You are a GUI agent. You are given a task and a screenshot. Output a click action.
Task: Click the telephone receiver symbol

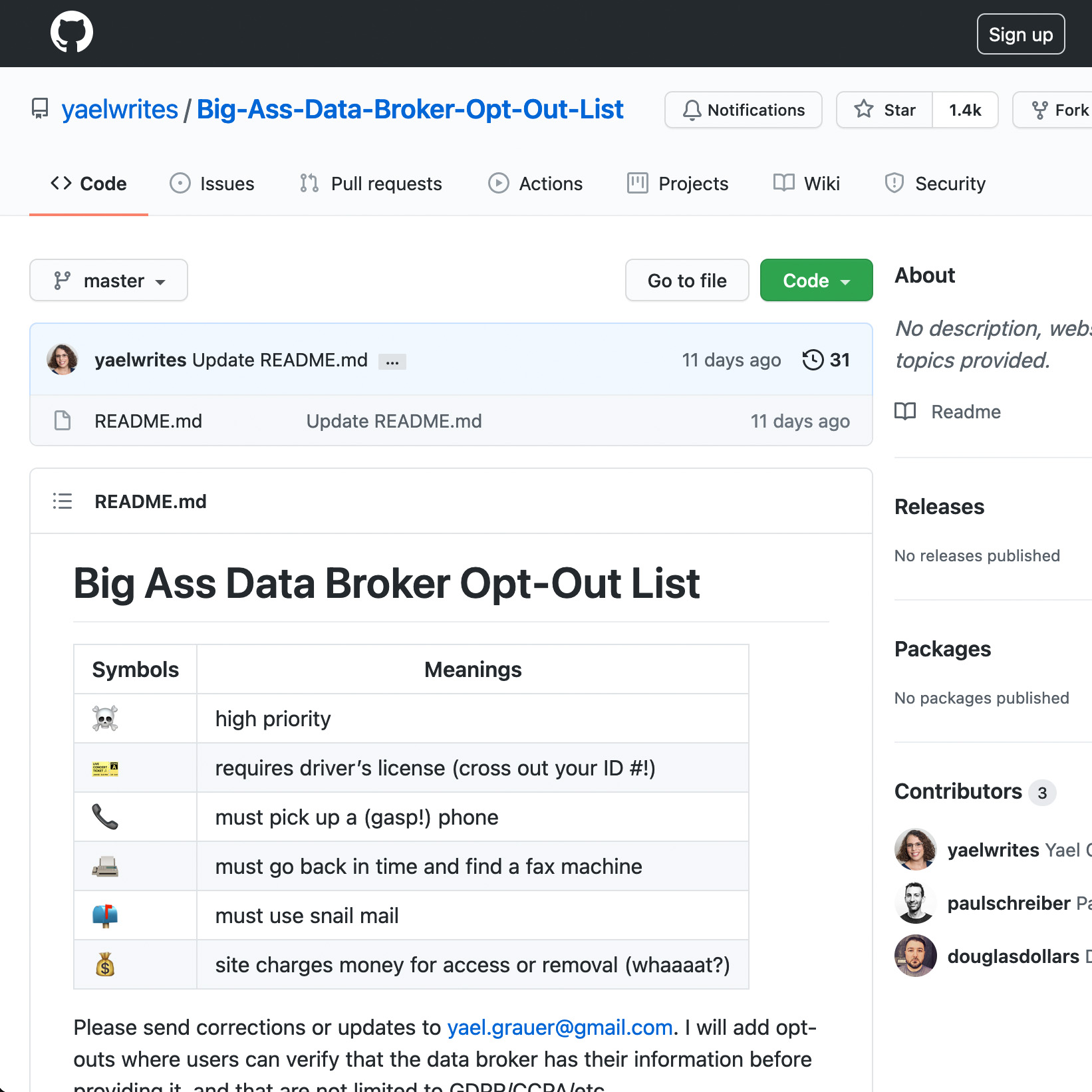coord(105,817)
